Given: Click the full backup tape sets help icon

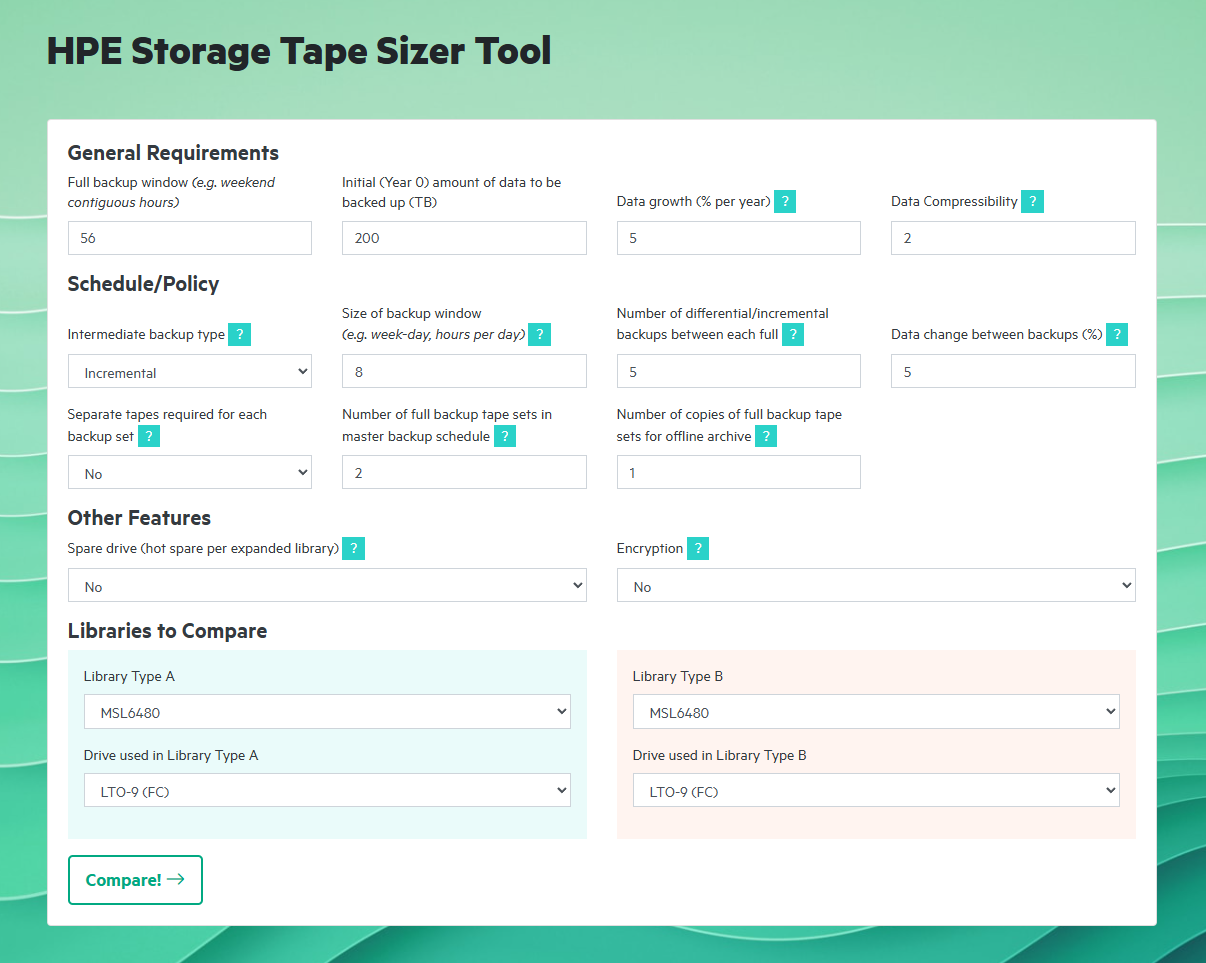Looking at the screenshot, I should coord(505,436).
